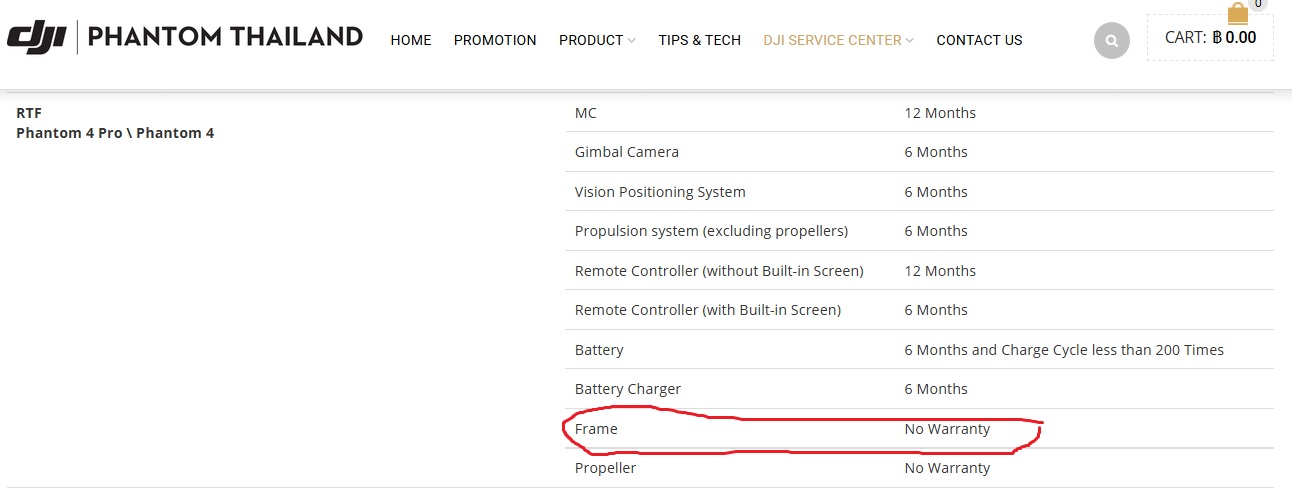1292x493 pixels.
Task: Open the TIPS & TECH menu
Action: point(700,40)
